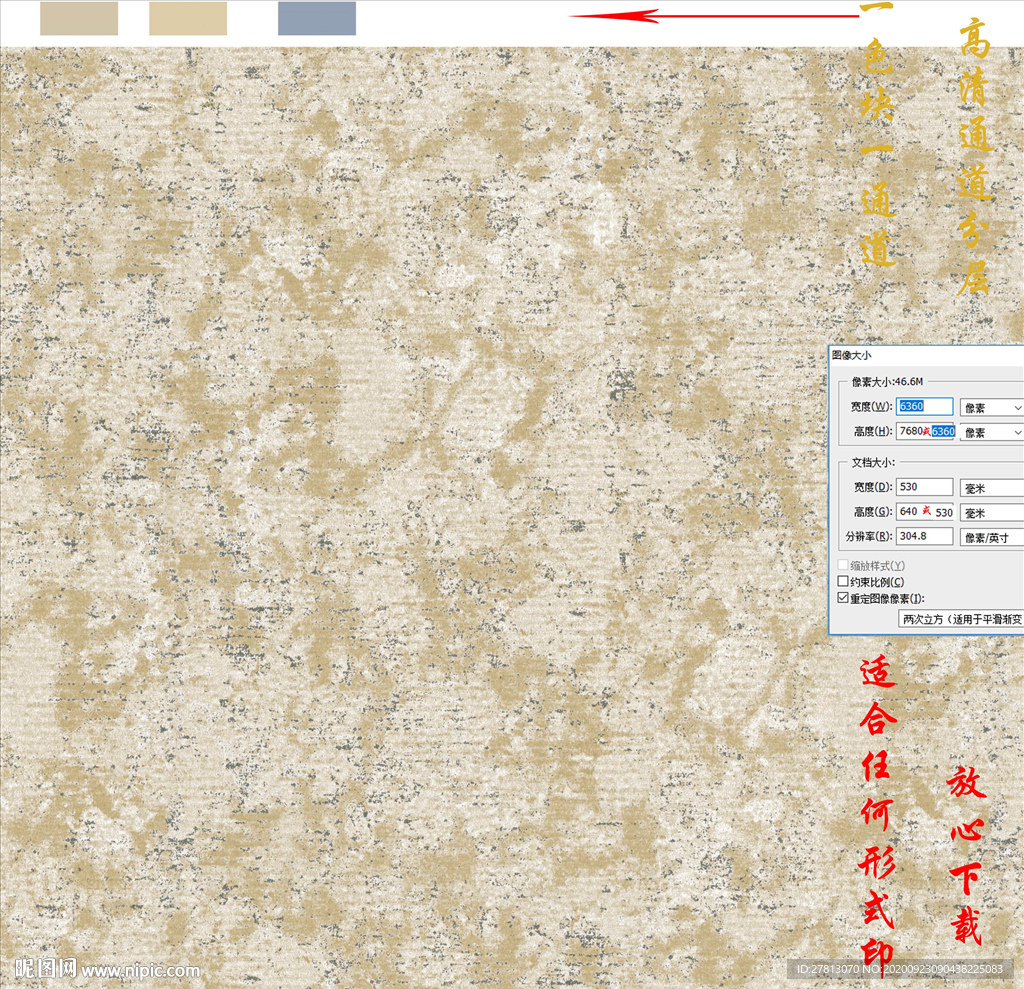Viewport: 1024px width, 989px height.
Task: Open the 两次立方 resampling method dropdown
Action: tap(961, 619)
